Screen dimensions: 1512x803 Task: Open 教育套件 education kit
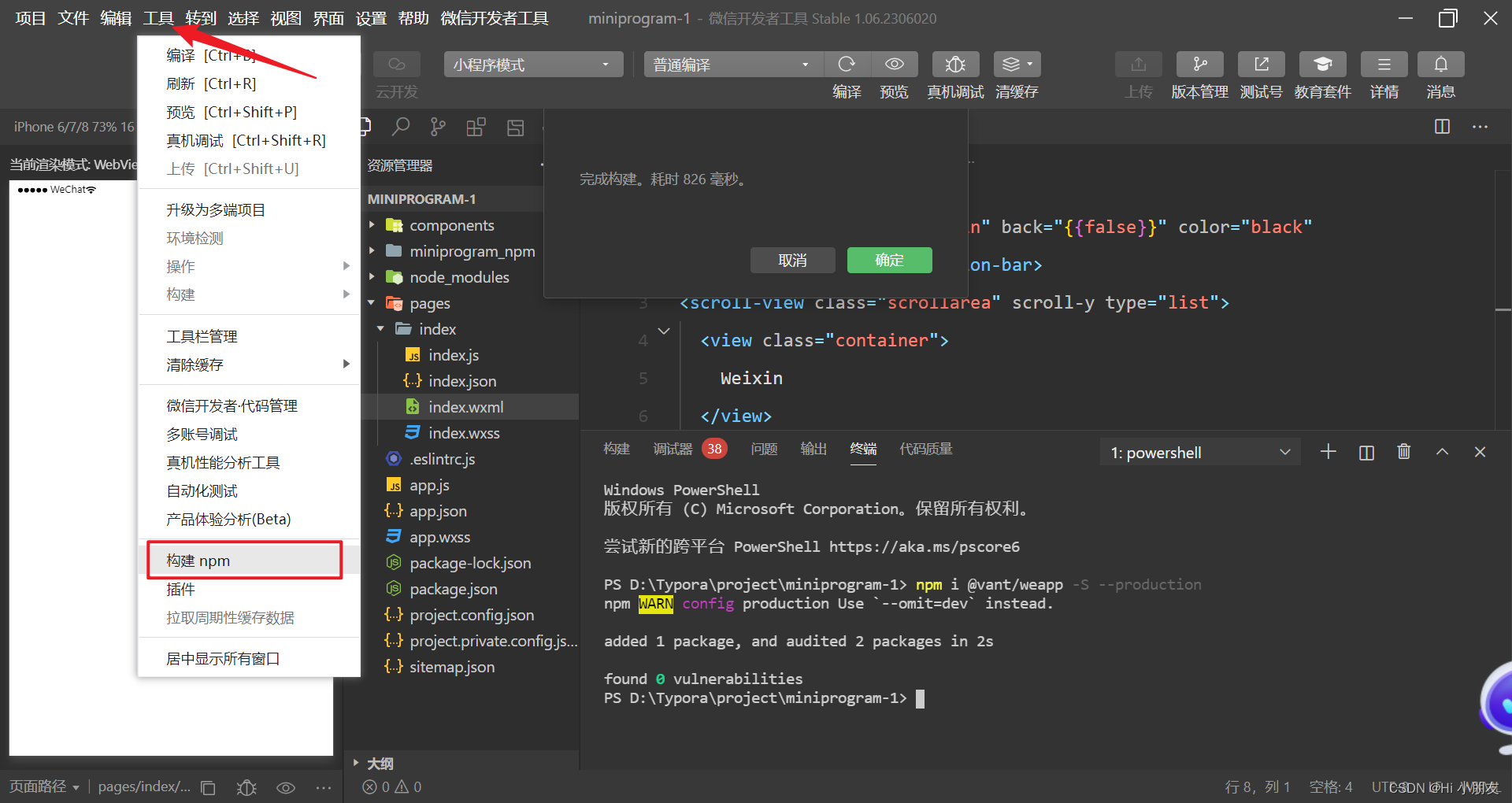click(1322, 65)
